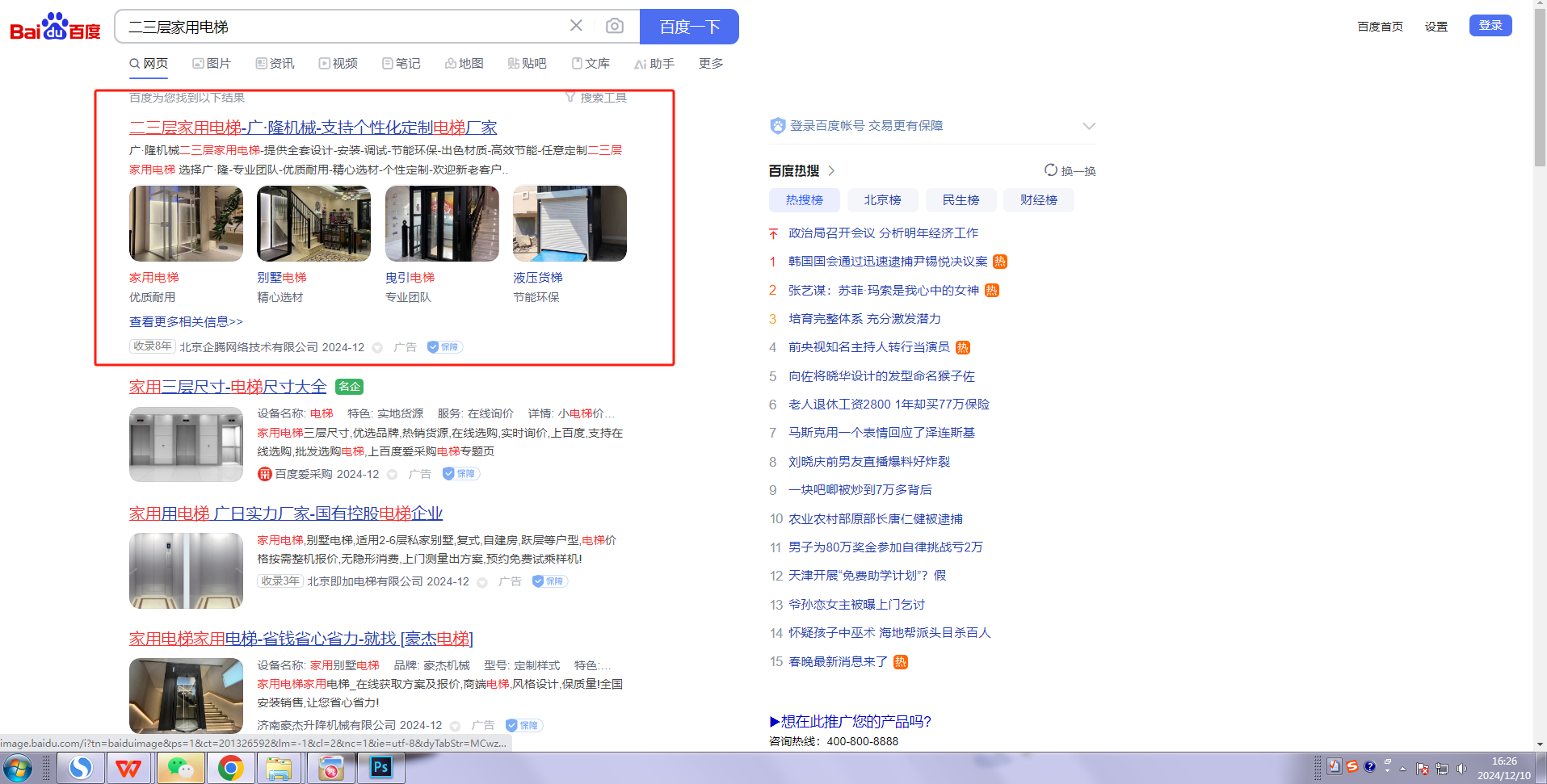Click the 登录 login button

click(1490, 26)
